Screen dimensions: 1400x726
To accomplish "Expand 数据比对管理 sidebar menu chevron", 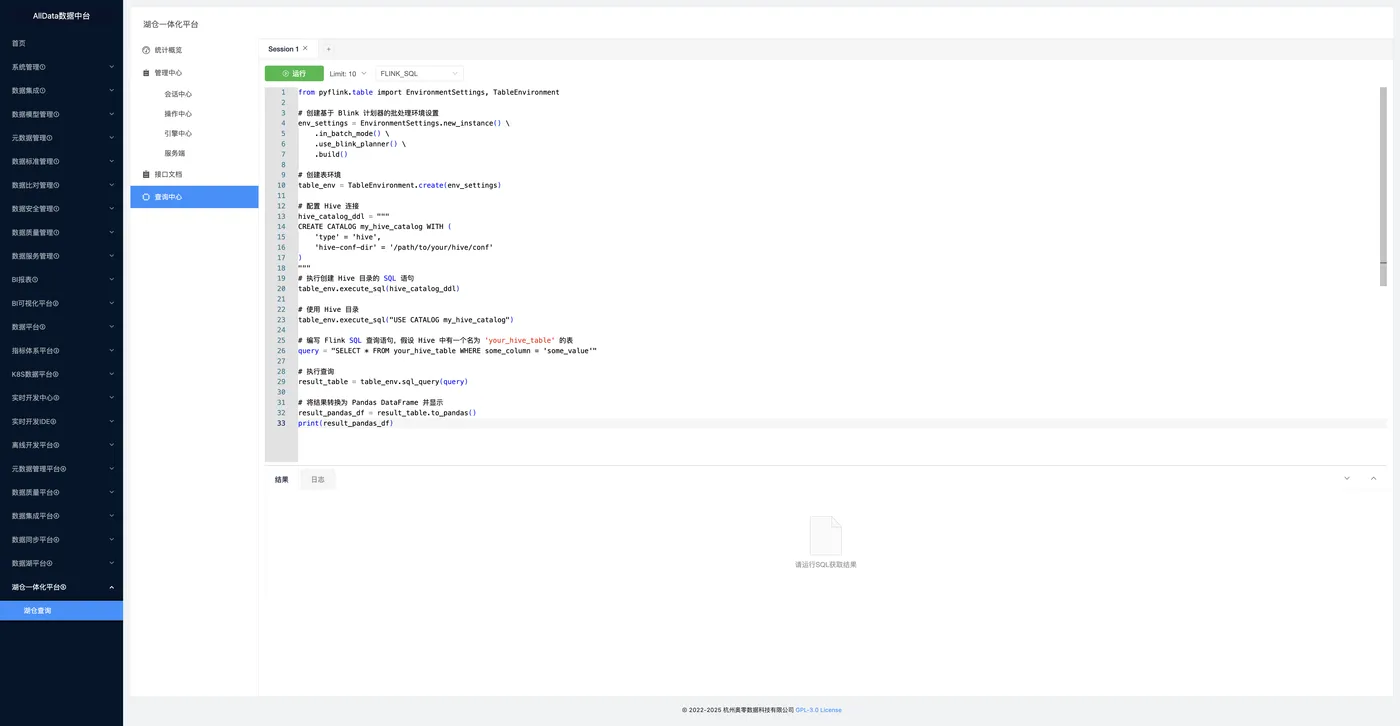I will [111, 185].
